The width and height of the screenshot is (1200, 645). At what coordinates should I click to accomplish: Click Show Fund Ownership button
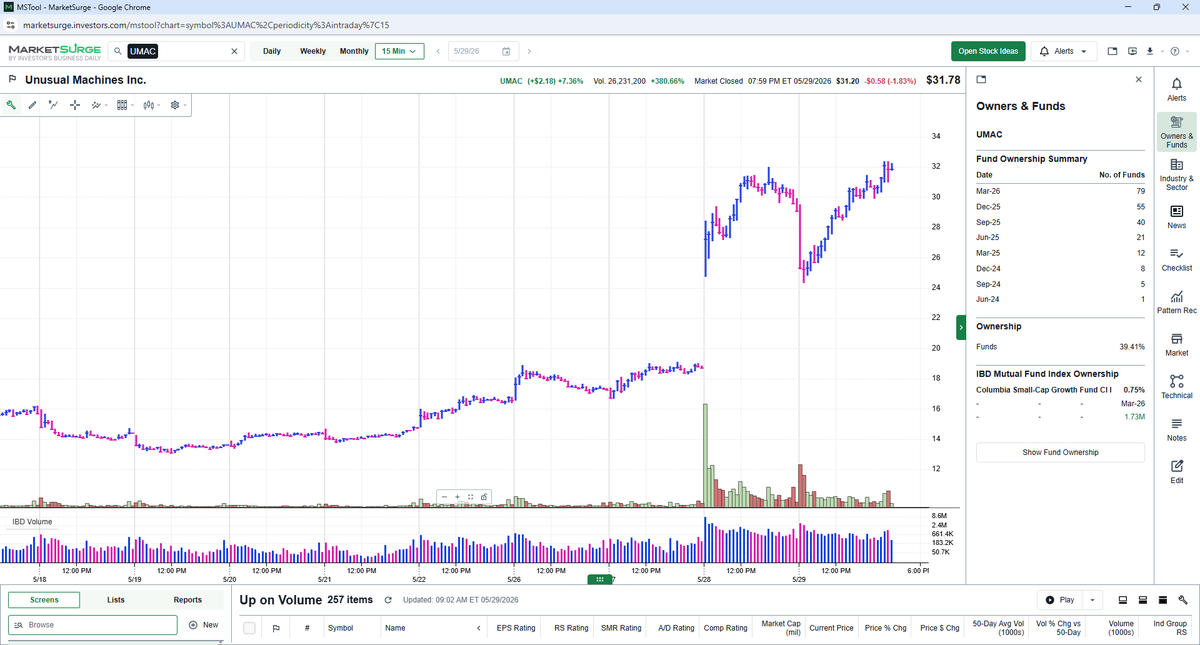(1060, 452)
